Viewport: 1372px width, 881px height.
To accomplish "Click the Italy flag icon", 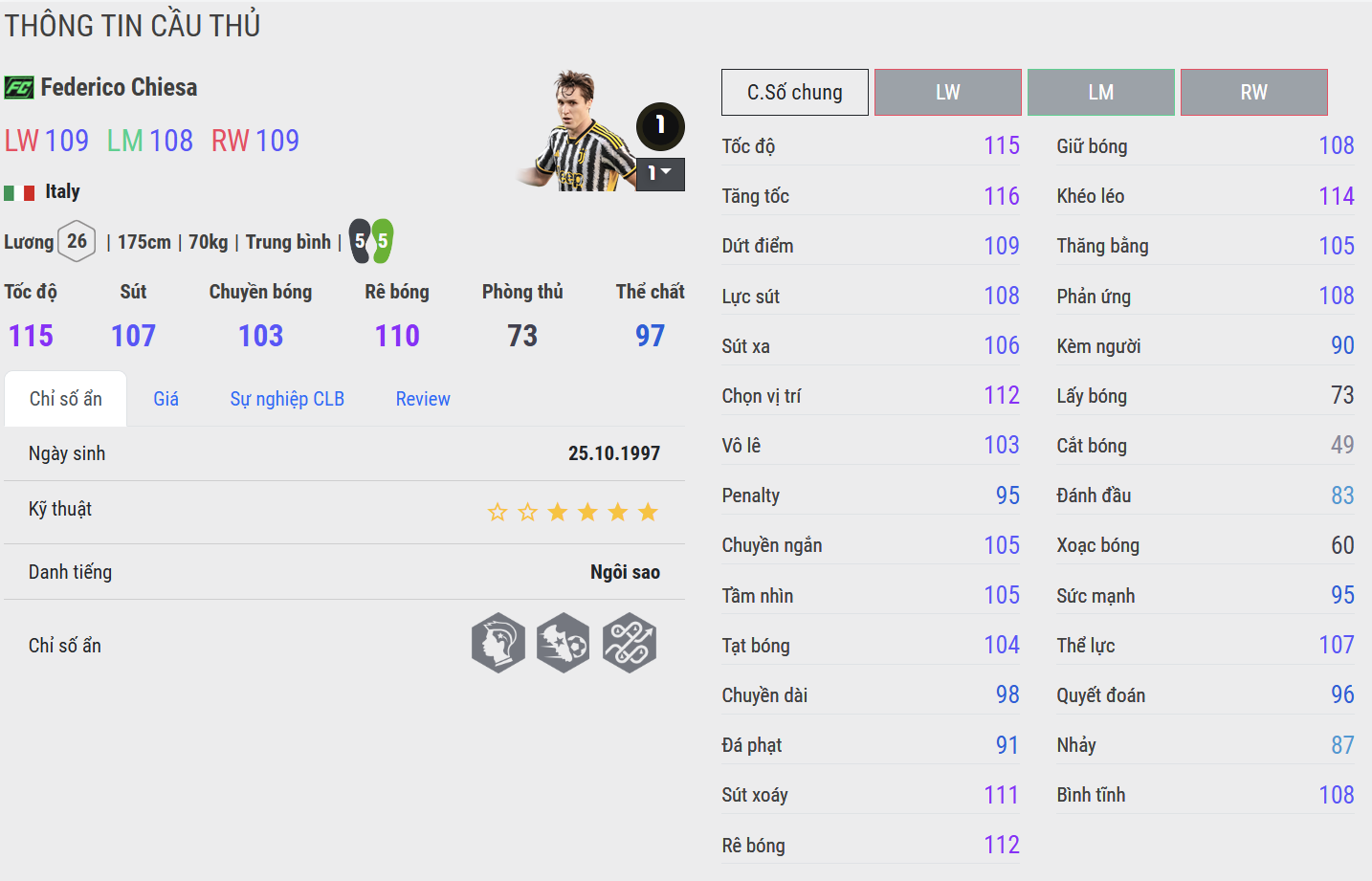I will (19, 192).
